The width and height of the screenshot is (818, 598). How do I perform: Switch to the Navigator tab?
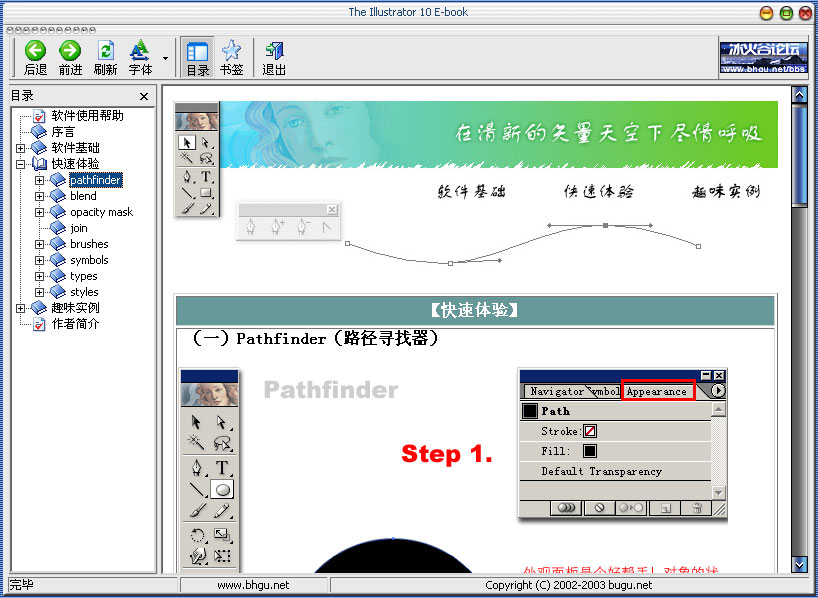click(557, 391)
